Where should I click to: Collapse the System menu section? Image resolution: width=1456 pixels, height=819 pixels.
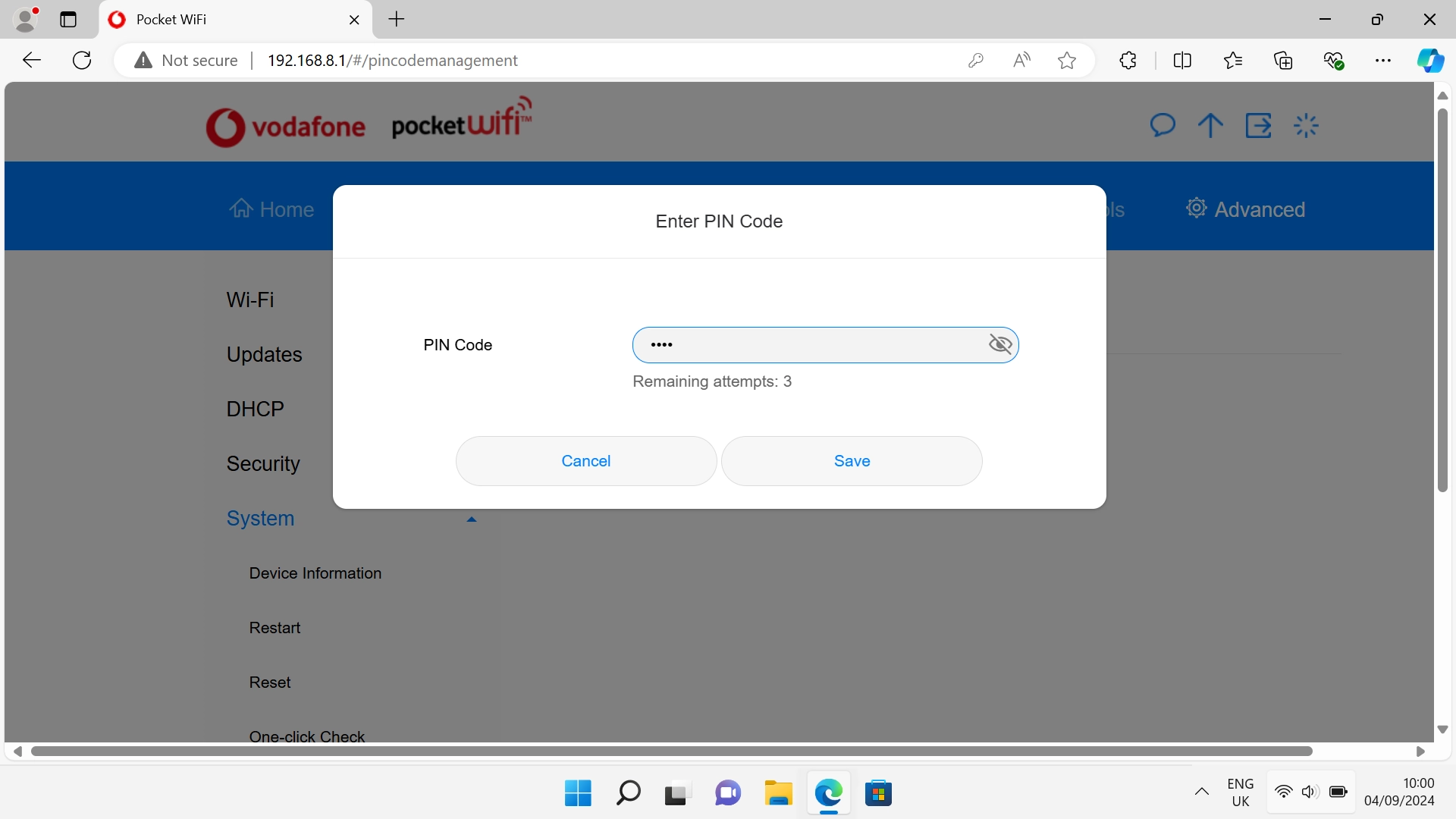click(472, 519)
